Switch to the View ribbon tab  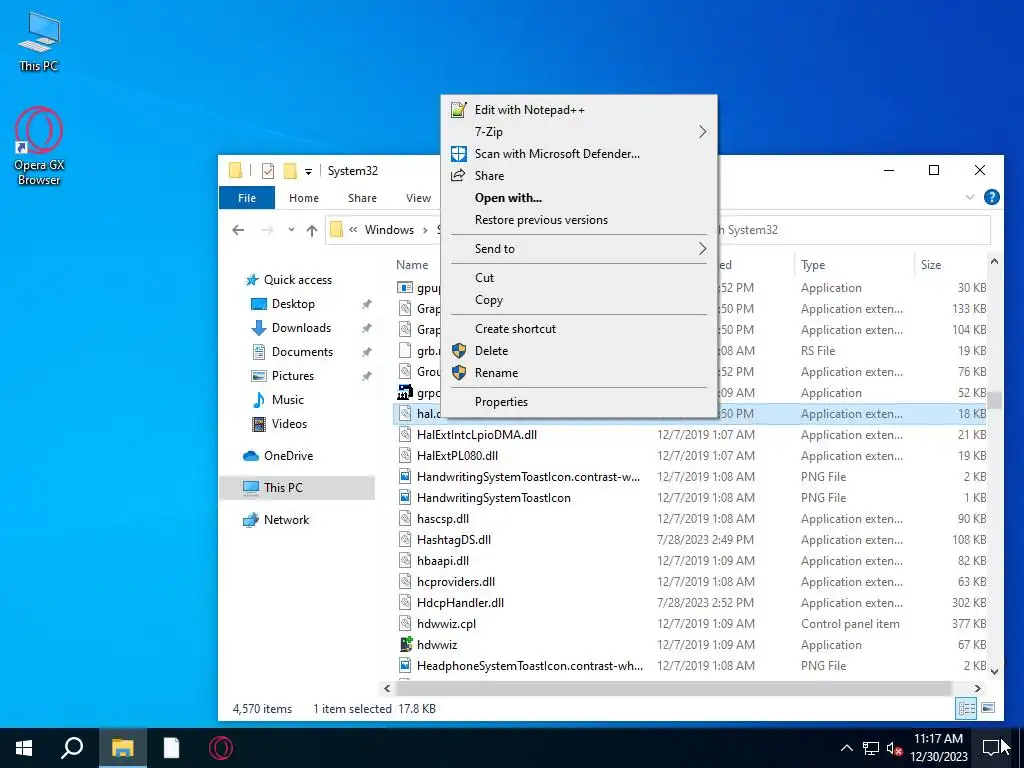click(418, 198)
